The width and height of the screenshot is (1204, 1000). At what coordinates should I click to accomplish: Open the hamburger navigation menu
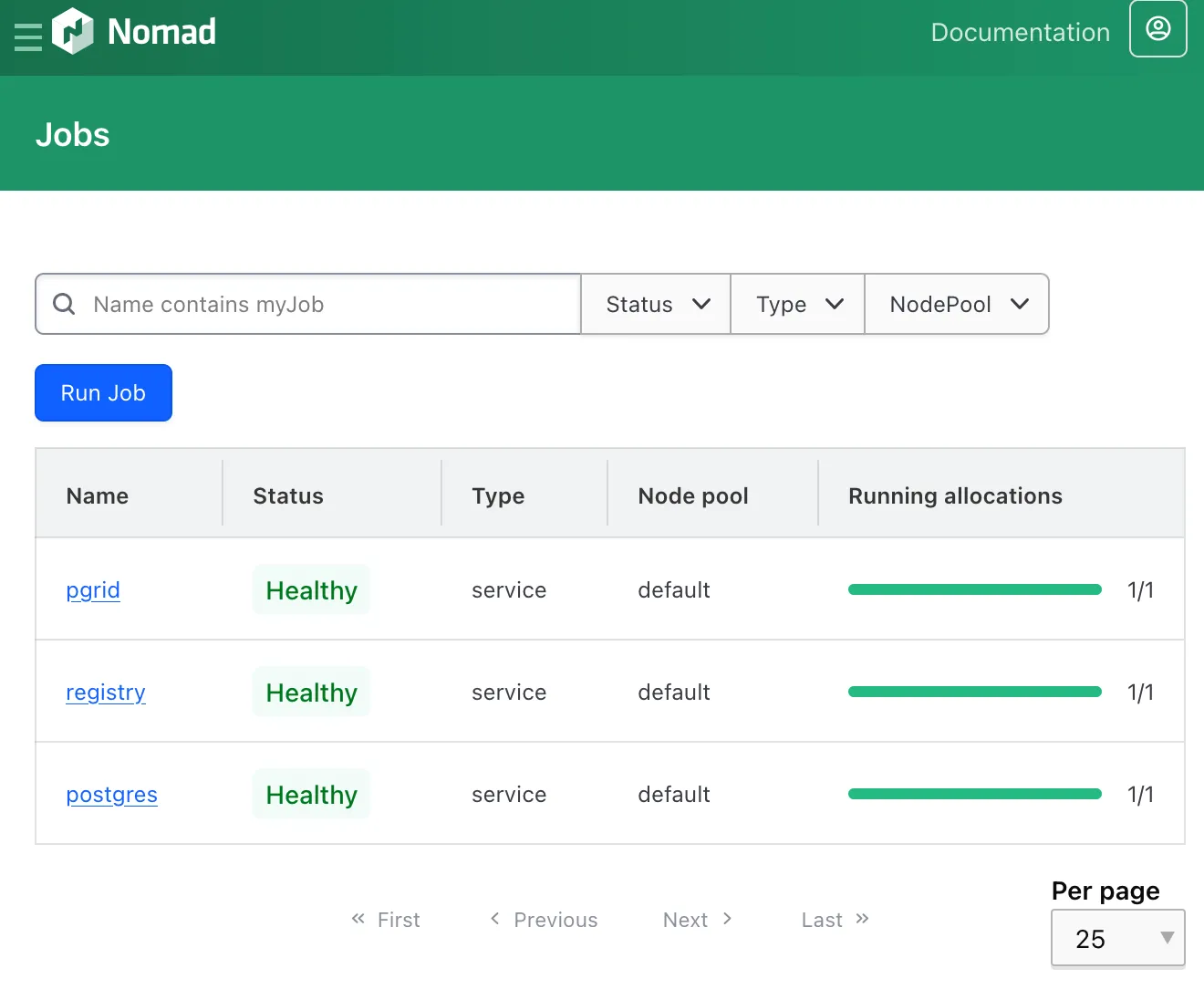[x=28, y=36]
